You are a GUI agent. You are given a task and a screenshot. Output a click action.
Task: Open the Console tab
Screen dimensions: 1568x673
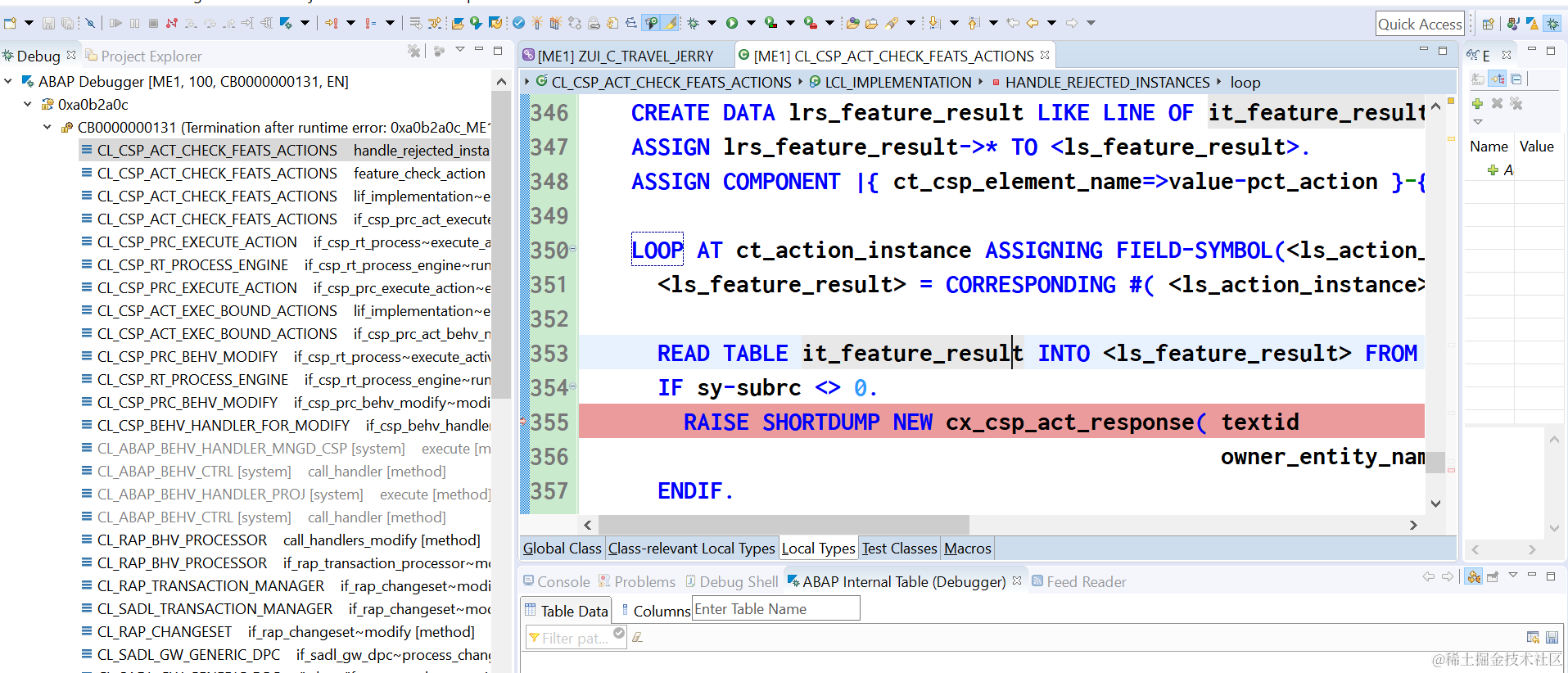pyautogui.click(x=557, y=581)
